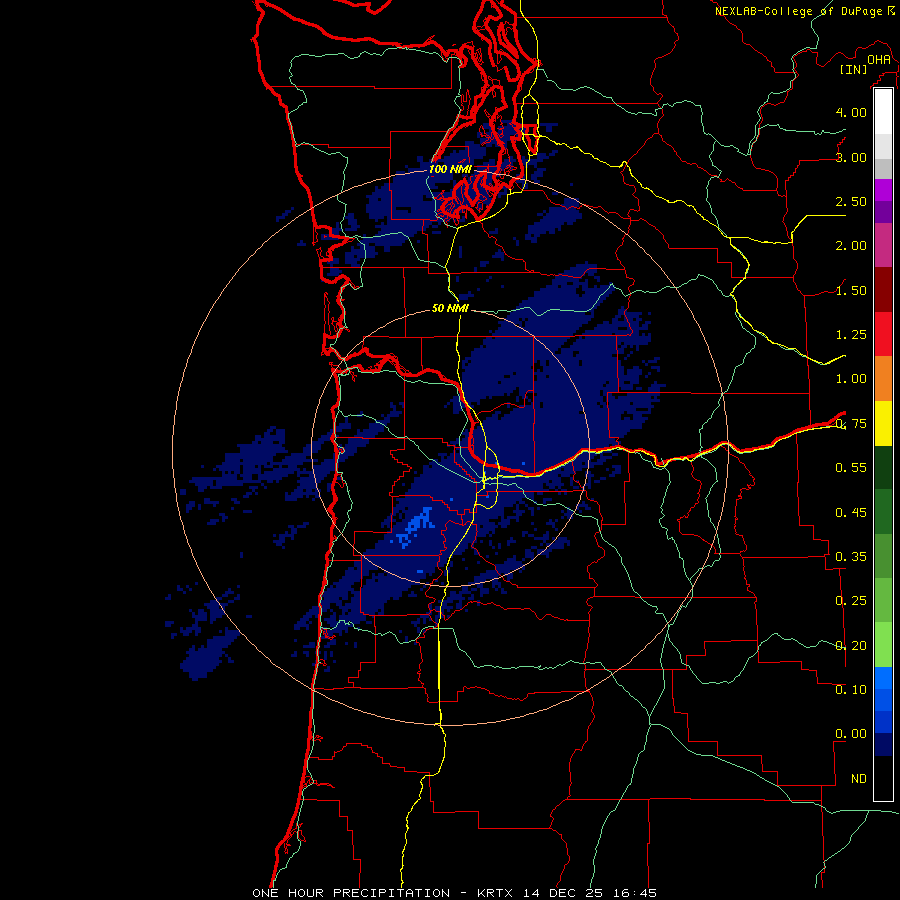Image resolution: width=900 pixels, height=900 pixels.
Task: Select the black ND legend swatch
Action: (883, 778)
